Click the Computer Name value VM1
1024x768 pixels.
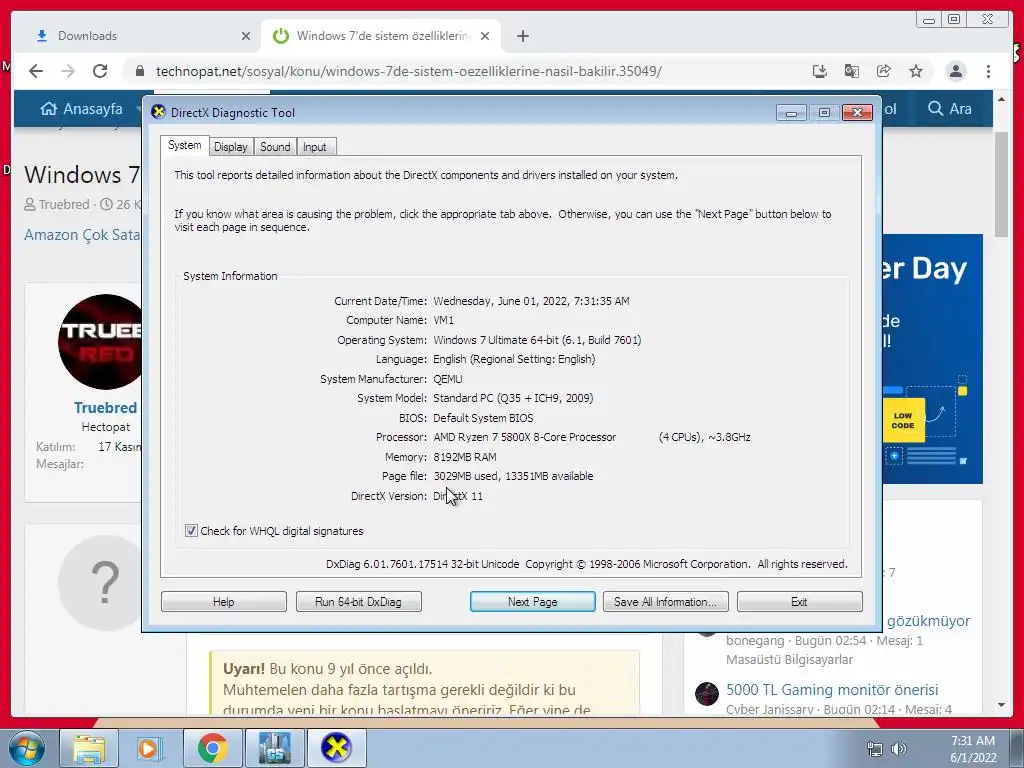[443, 320]
